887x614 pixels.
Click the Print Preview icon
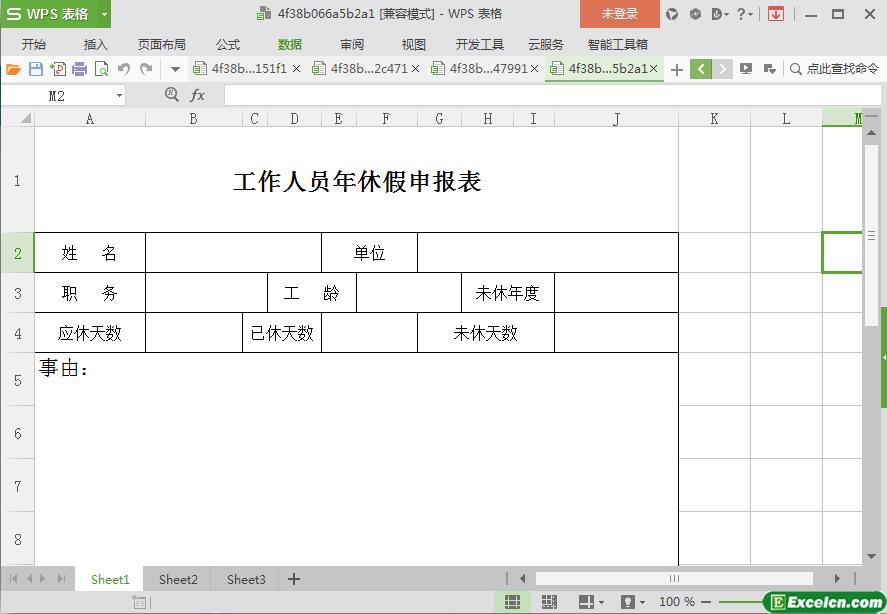click(x=101, y=69)
